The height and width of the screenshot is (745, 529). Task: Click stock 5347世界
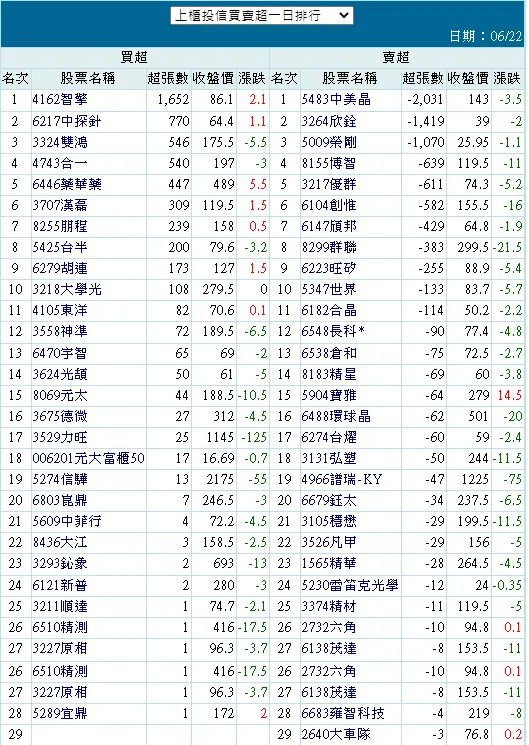click(x=329, y=289)
